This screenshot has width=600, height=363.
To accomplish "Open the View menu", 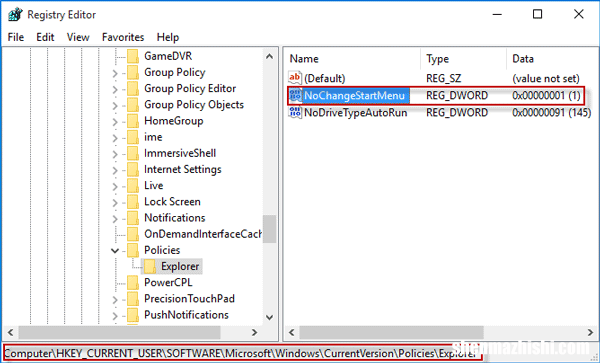I will 78,37.
